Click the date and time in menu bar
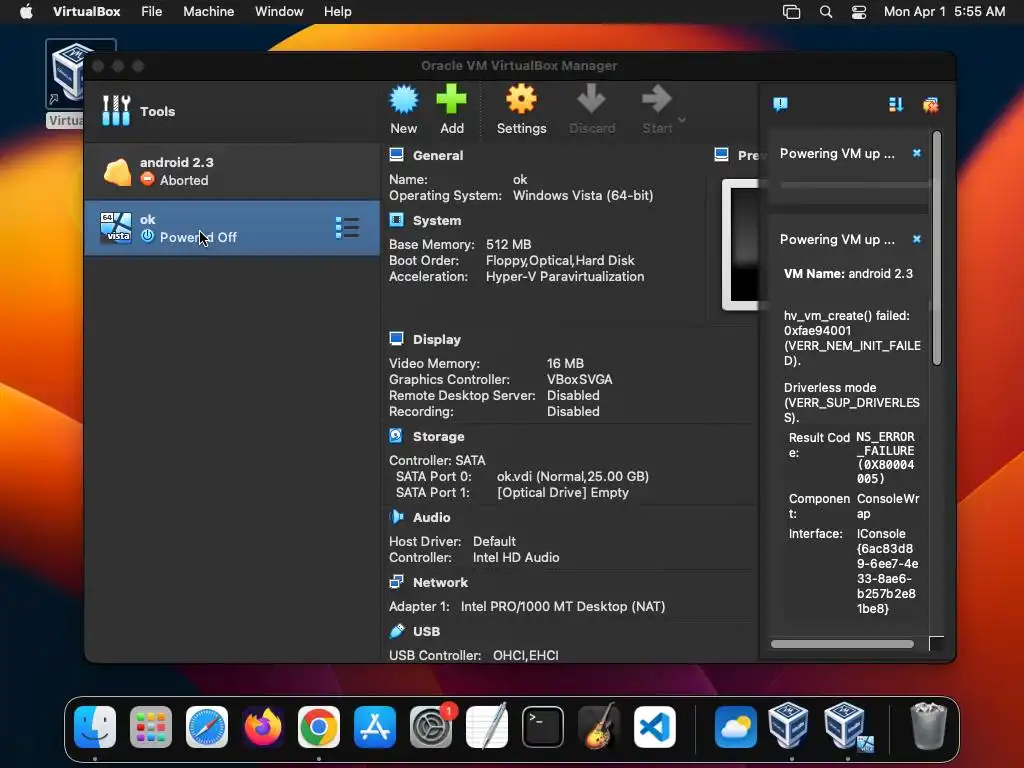This screenshot has height=768, width=1024. tap(944, 11)
